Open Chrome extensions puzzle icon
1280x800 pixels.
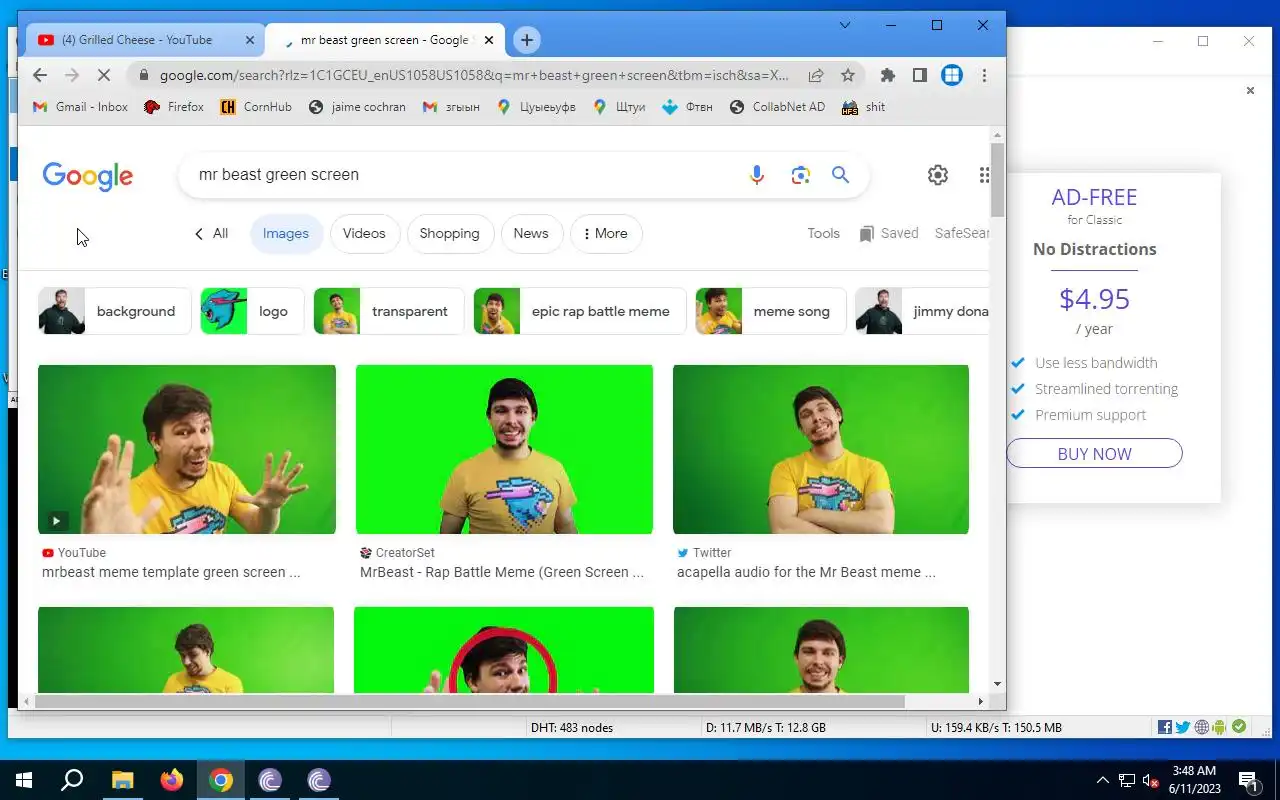(887, 75)
